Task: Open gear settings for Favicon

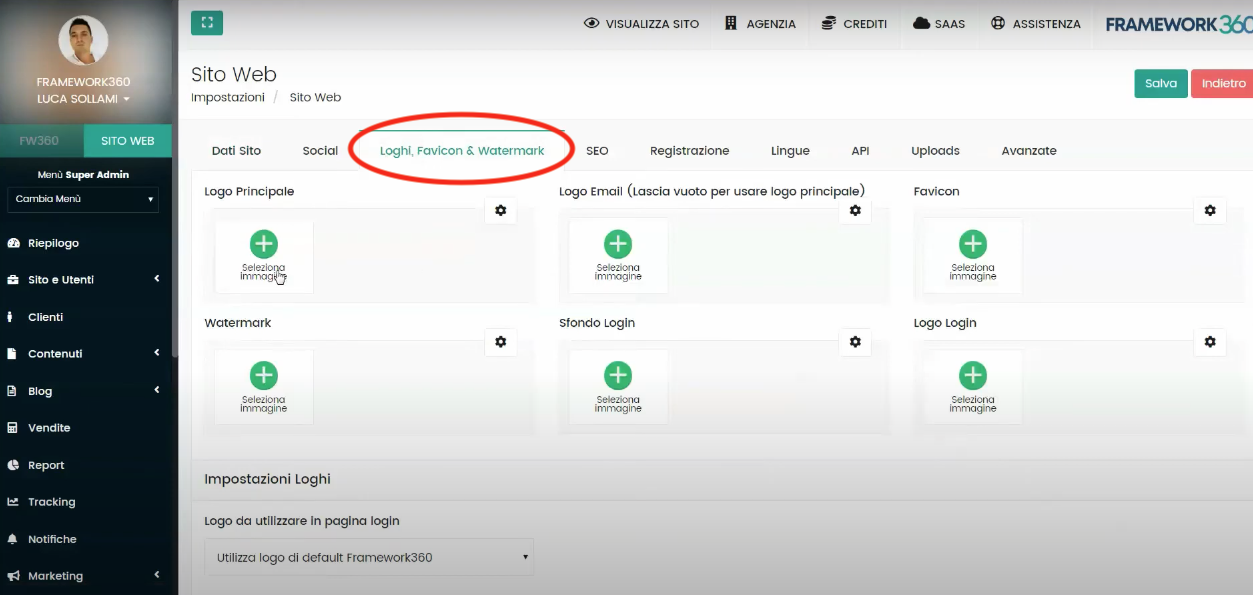Action: click(1210, 210)
